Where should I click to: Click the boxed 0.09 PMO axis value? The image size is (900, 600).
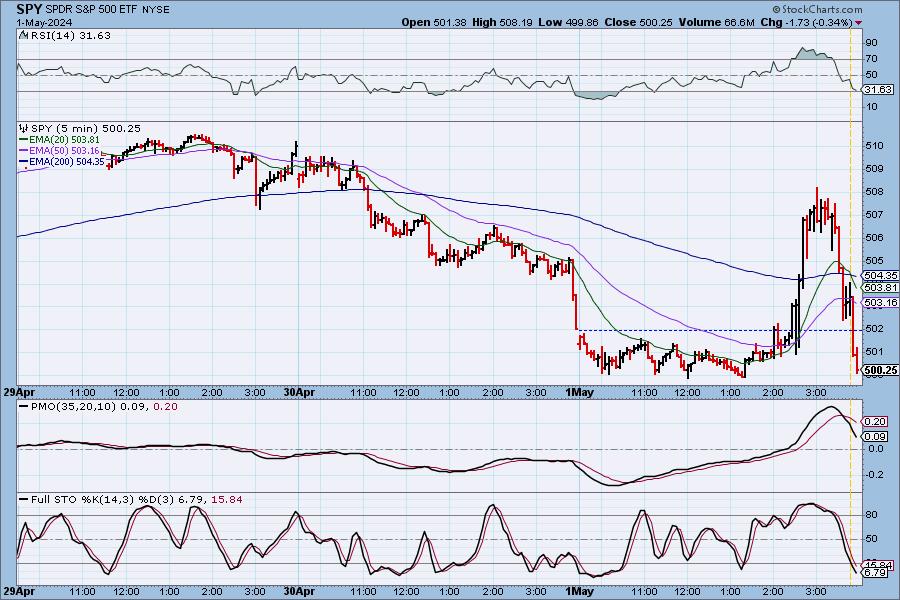(875, 436)
